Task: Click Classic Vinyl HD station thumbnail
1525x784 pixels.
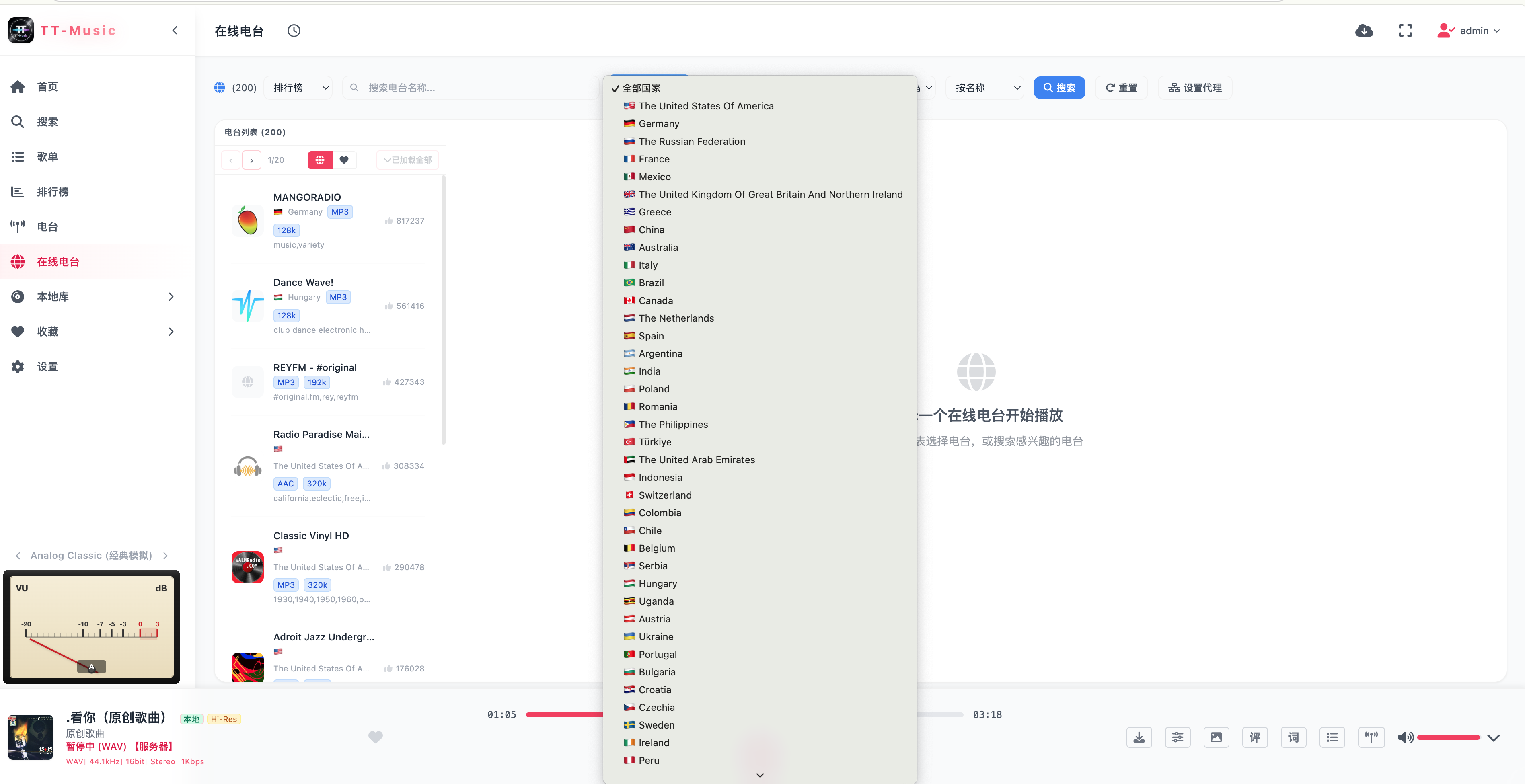Action: (x=247, y=567)
